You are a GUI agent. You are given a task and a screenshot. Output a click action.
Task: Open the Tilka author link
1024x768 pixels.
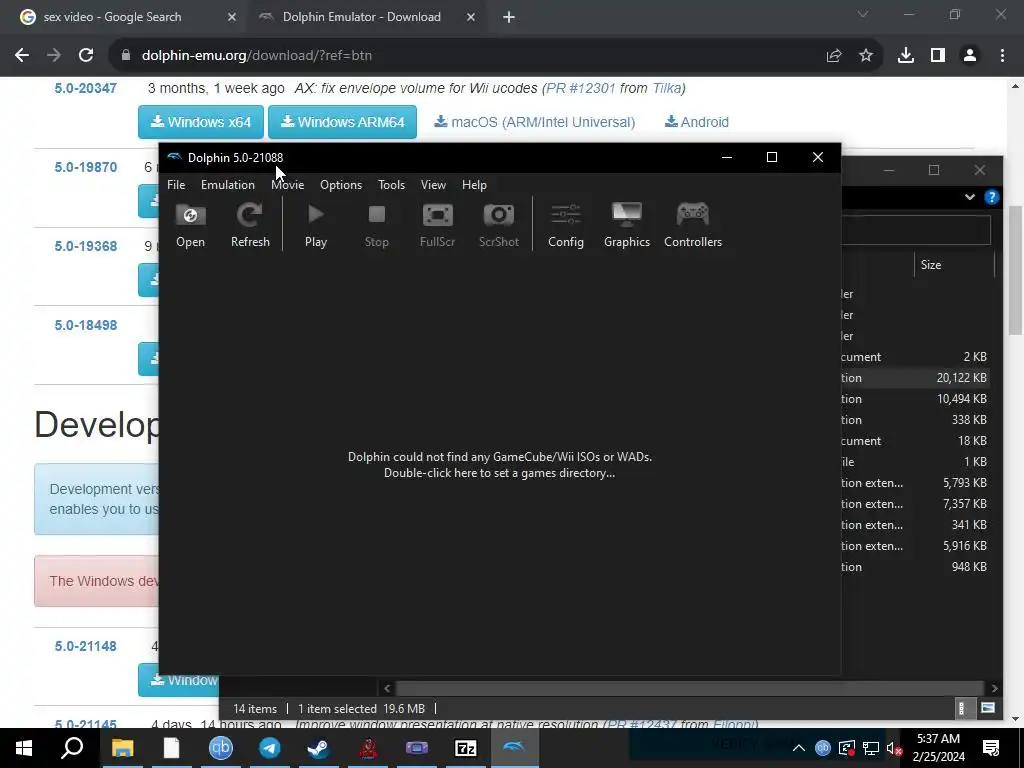666,88
